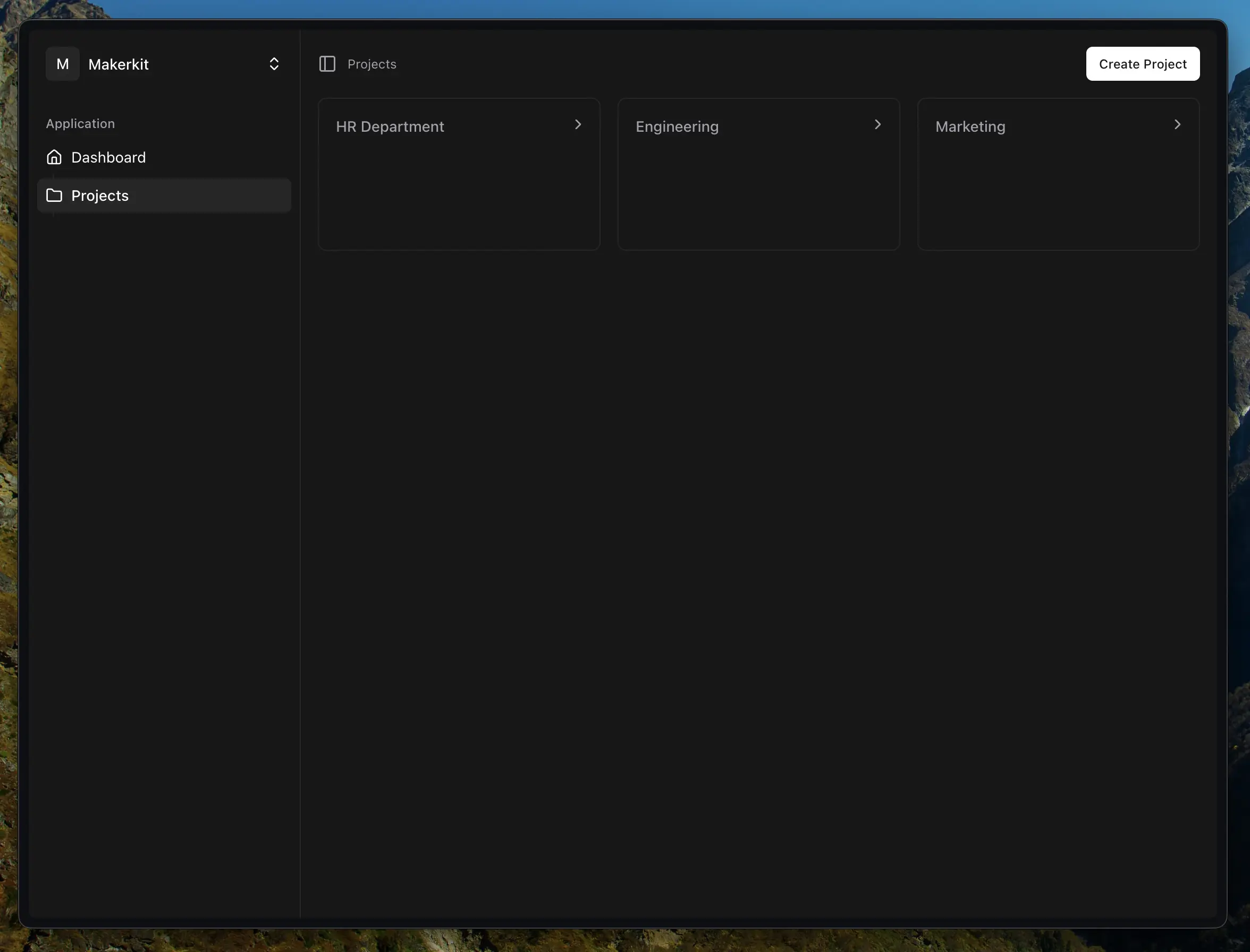Toggle sidebar with the panel icon

click(327, 64)
